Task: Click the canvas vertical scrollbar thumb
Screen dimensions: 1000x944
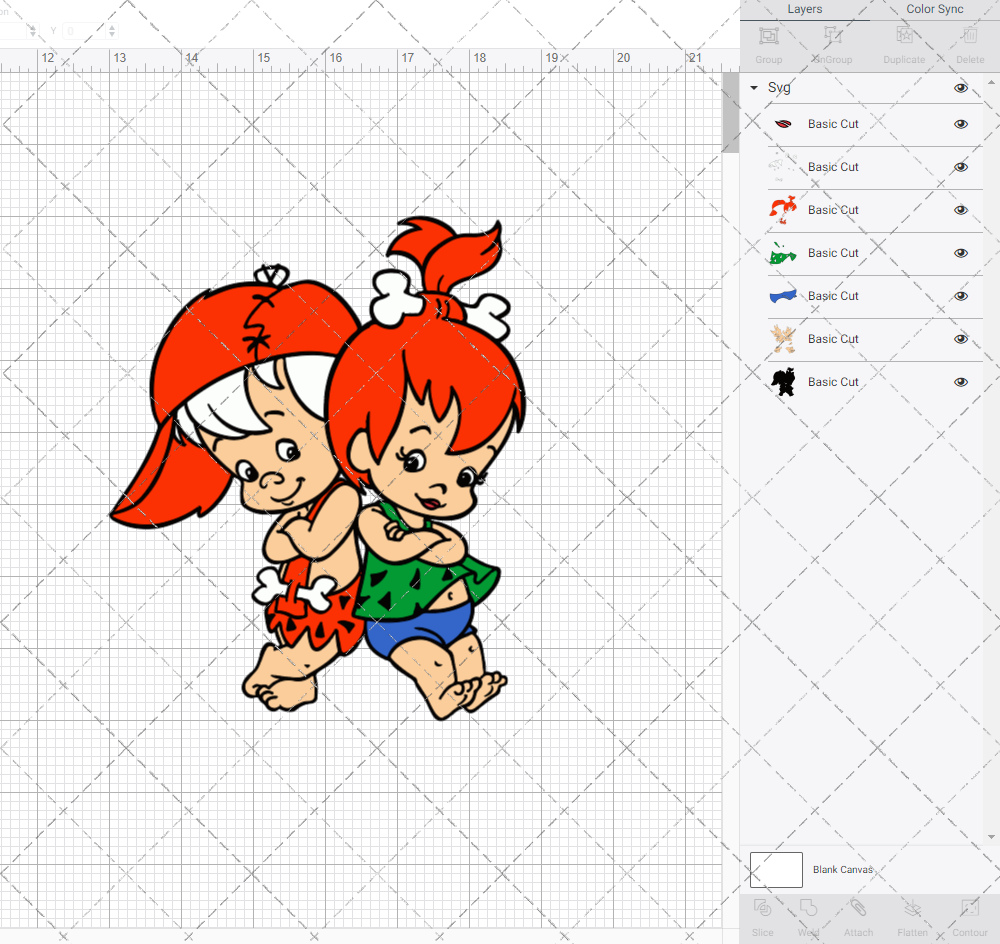Action: (x=730, y=112)
